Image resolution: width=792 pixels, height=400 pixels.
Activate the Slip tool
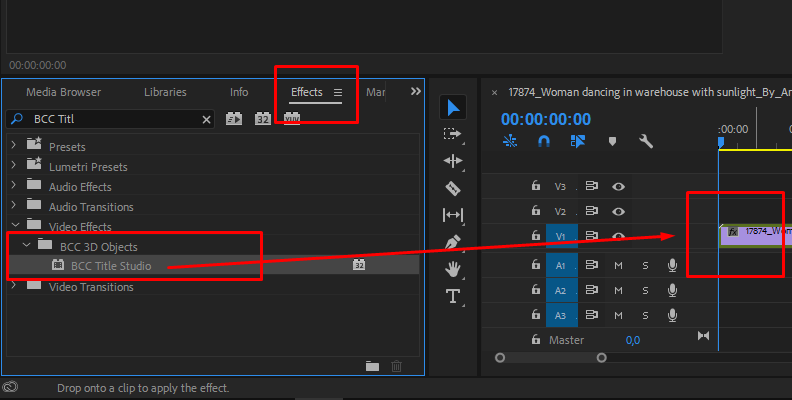[453, 215]
